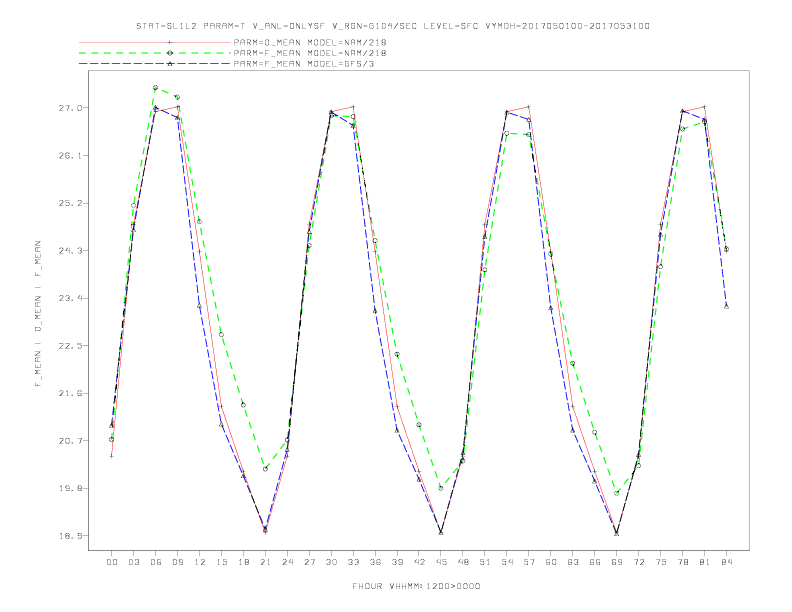Click y-axis tick label '25.2'
The height and width of the screenshot is (612, 792).
tap(70, 203)
